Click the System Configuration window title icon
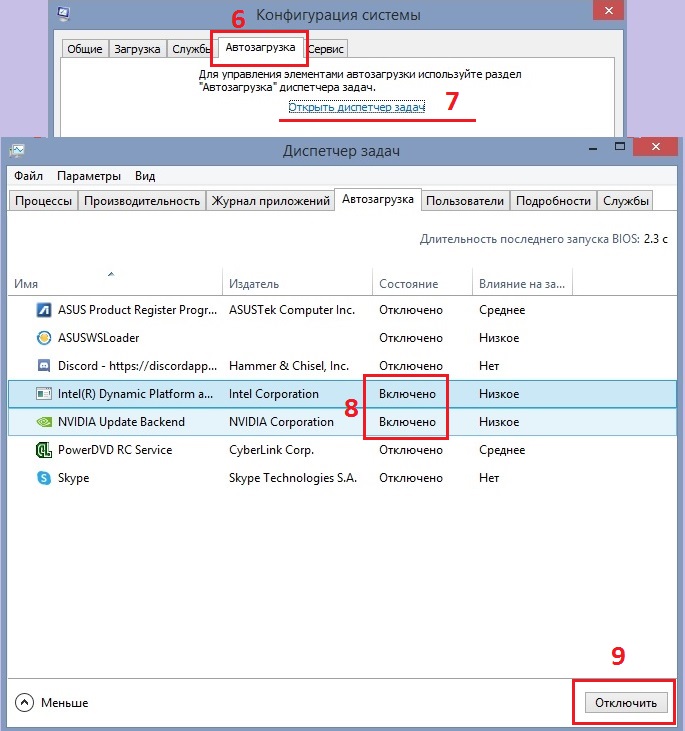Screen dimensions: 685x731 click(x=64, y=13)
